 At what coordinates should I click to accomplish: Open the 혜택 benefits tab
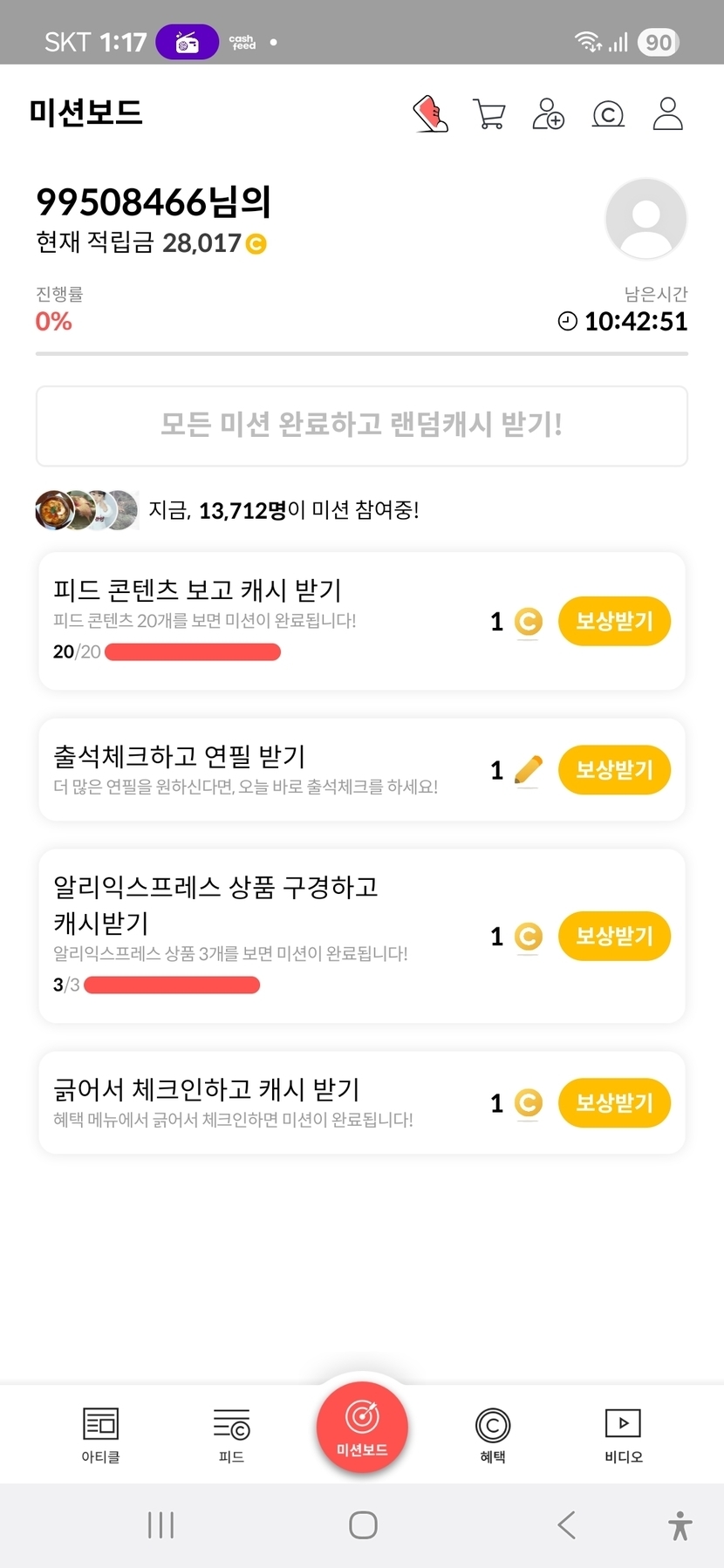click(x=493, y=1435)
